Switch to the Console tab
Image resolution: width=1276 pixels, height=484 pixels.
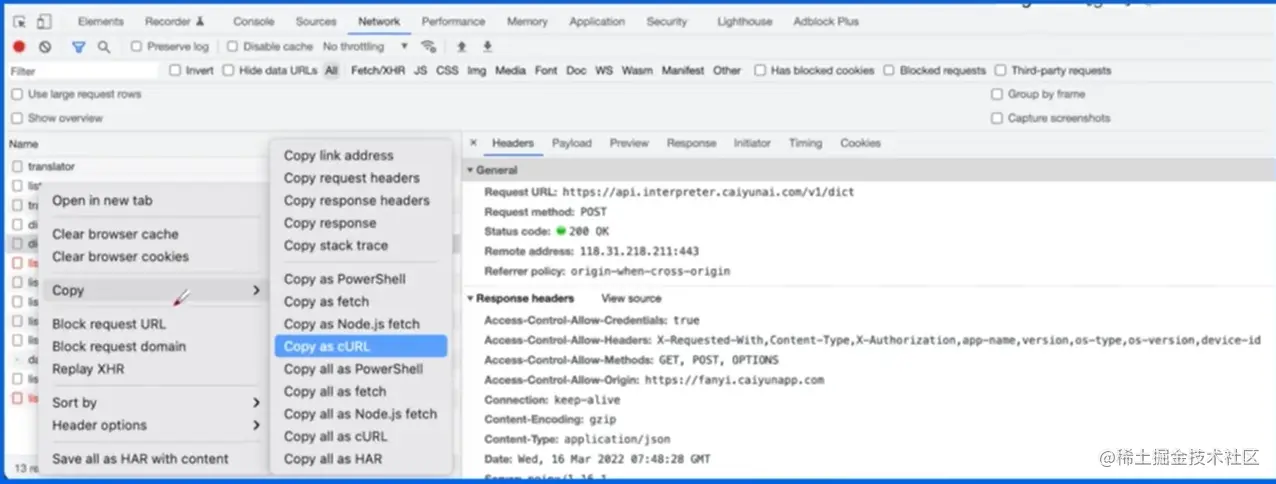(253, 21)
